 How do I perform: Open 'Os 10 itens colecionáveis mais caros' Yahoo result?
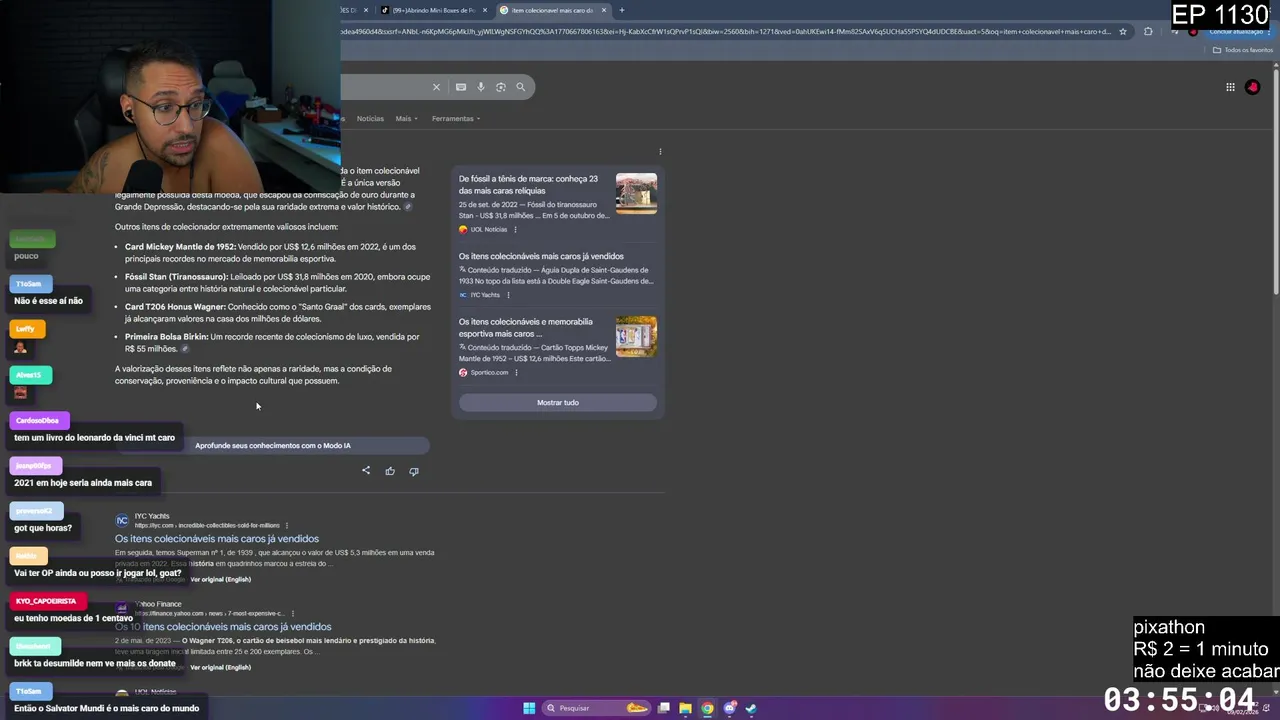223,627
